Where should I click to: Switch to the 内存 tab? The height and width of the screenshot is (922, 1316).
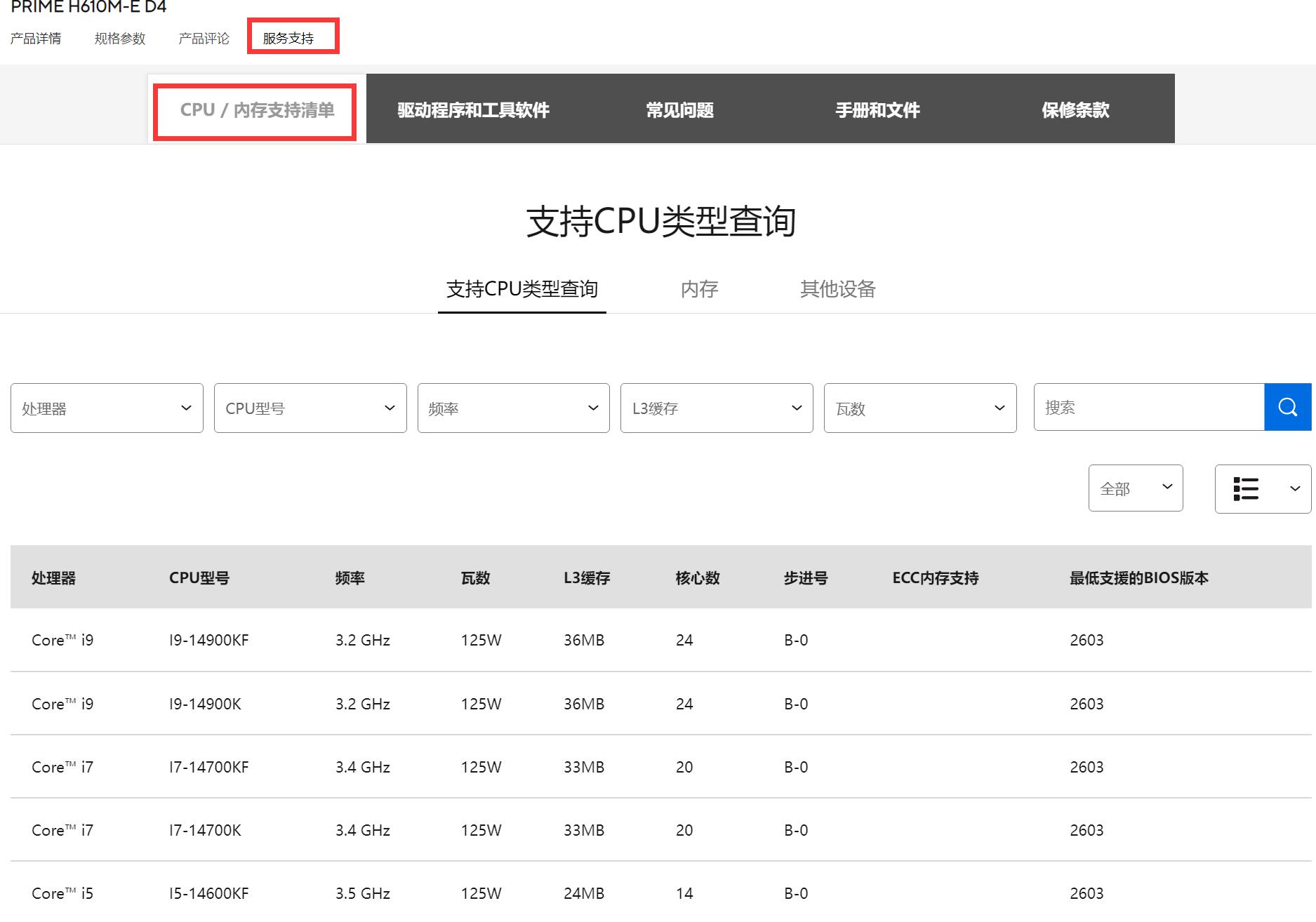(699, 289)
